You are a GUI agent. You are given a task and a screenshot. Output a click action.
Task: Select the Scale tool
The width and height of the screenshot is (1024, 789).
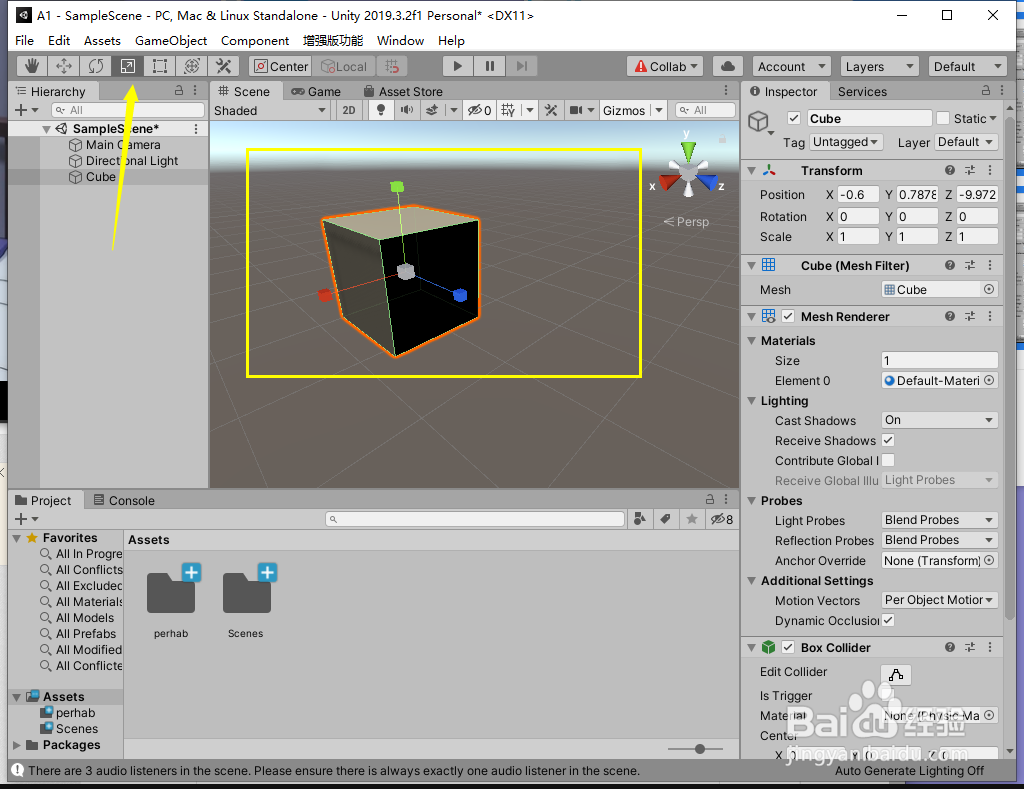127,66
